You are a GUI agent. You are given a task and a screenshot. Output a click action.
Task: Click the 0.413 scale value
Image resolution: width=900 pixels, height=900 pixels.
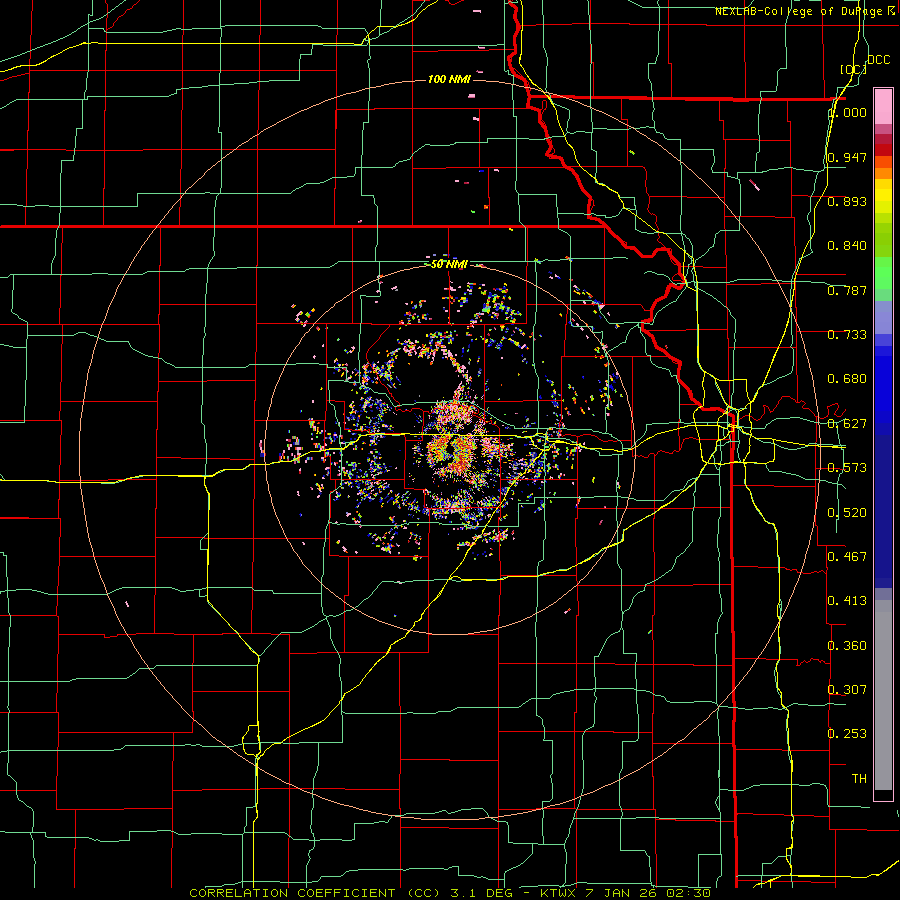pyautogui.click(x=847, y=601)
